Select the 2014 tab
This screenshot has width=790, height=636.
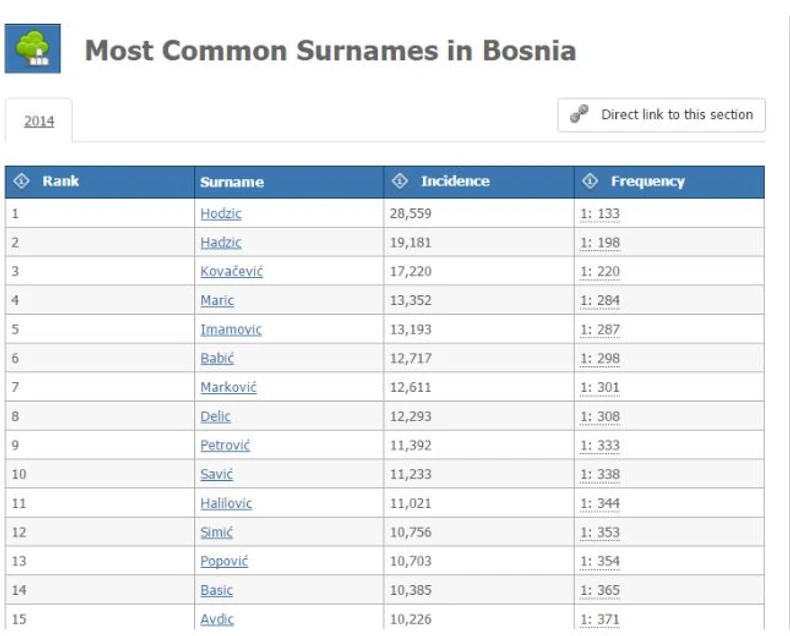(39, 121)
